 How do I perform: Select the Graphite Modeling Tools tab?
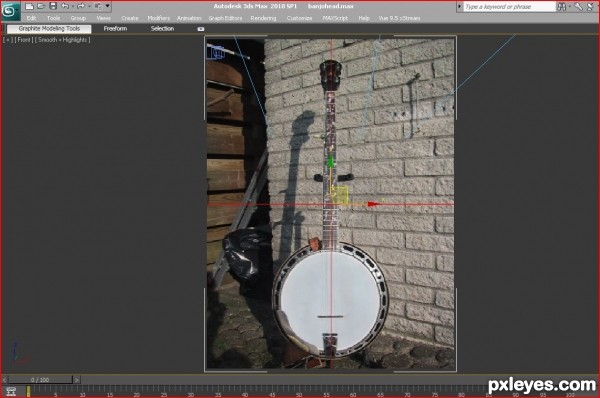click(x=49, y=29)
